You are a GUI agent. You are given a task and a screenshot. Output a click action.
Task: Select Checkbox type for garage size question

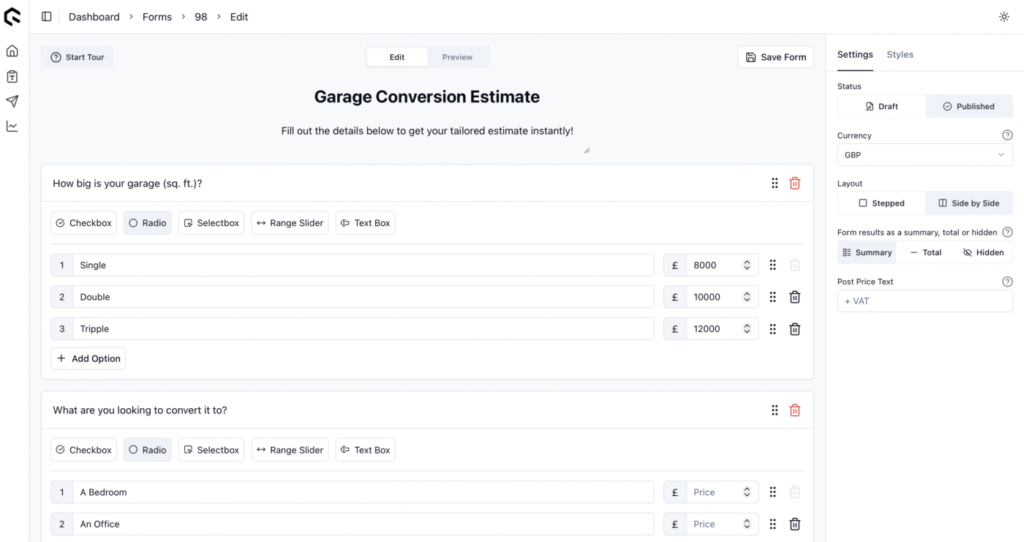click(84, 223)
